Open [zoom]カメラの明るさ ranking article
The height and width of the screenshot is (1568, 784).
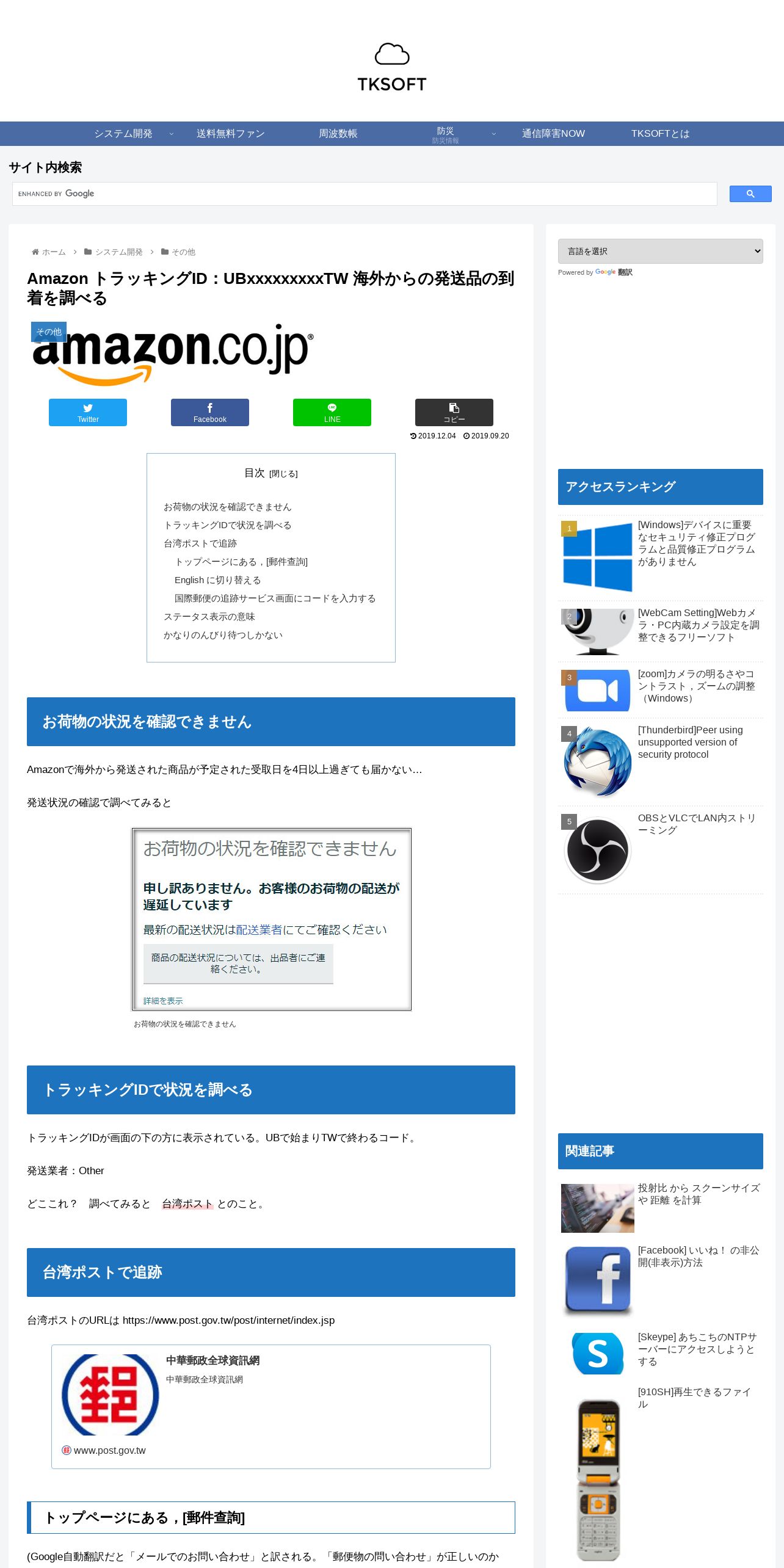pyautogui.click(x=697, y=686)
